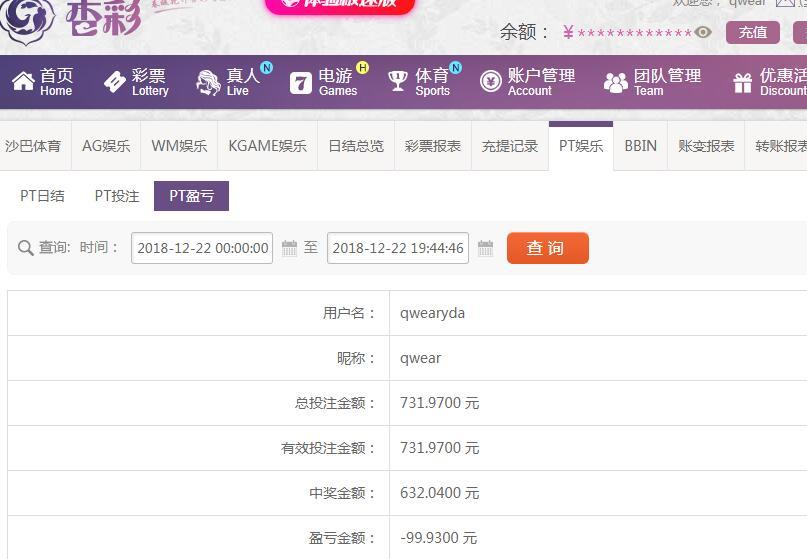Click the masked balance asterisks
The width and height of the screenshot is (807, 559).
click(635, 33)
